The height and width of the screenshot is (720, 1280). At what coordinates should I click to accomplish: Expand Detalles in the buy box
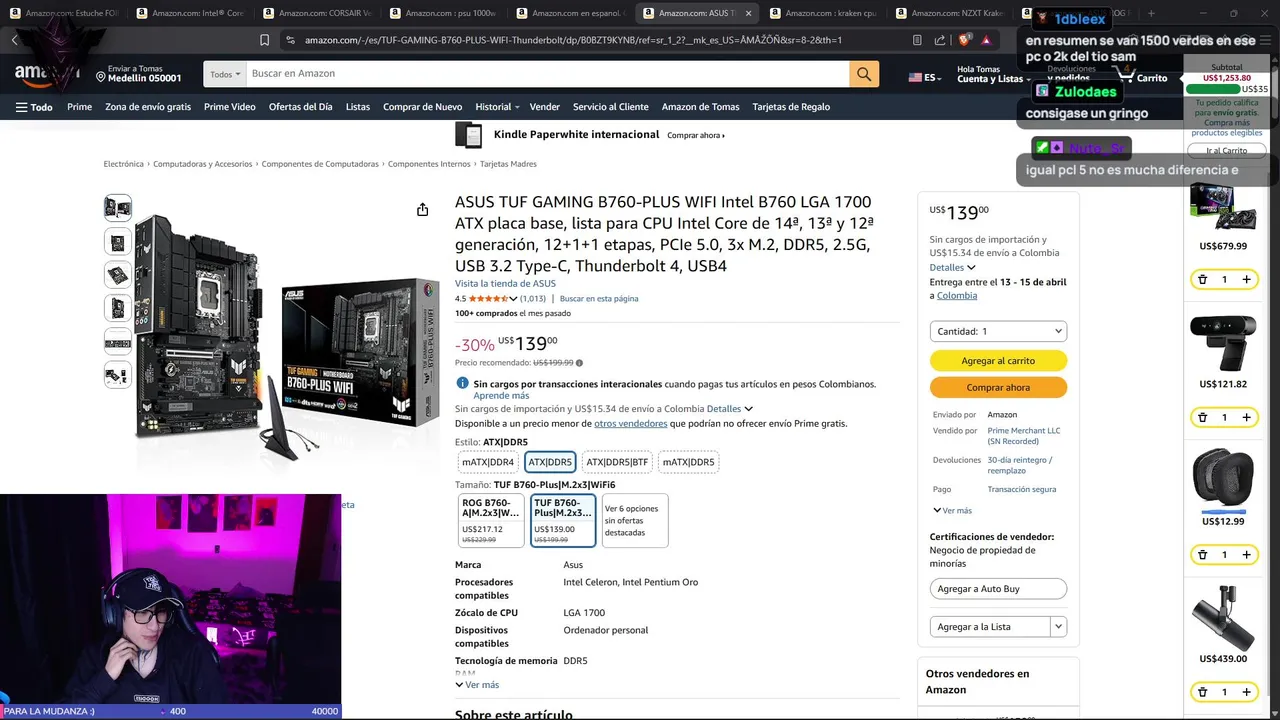point(952,267)
